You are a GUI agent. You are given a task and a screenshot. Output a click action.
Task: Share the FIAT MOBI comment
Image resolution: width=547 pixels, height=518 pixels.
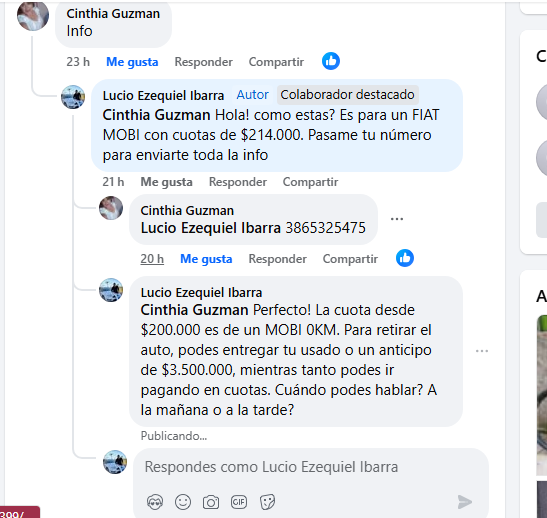pos(310,182)
